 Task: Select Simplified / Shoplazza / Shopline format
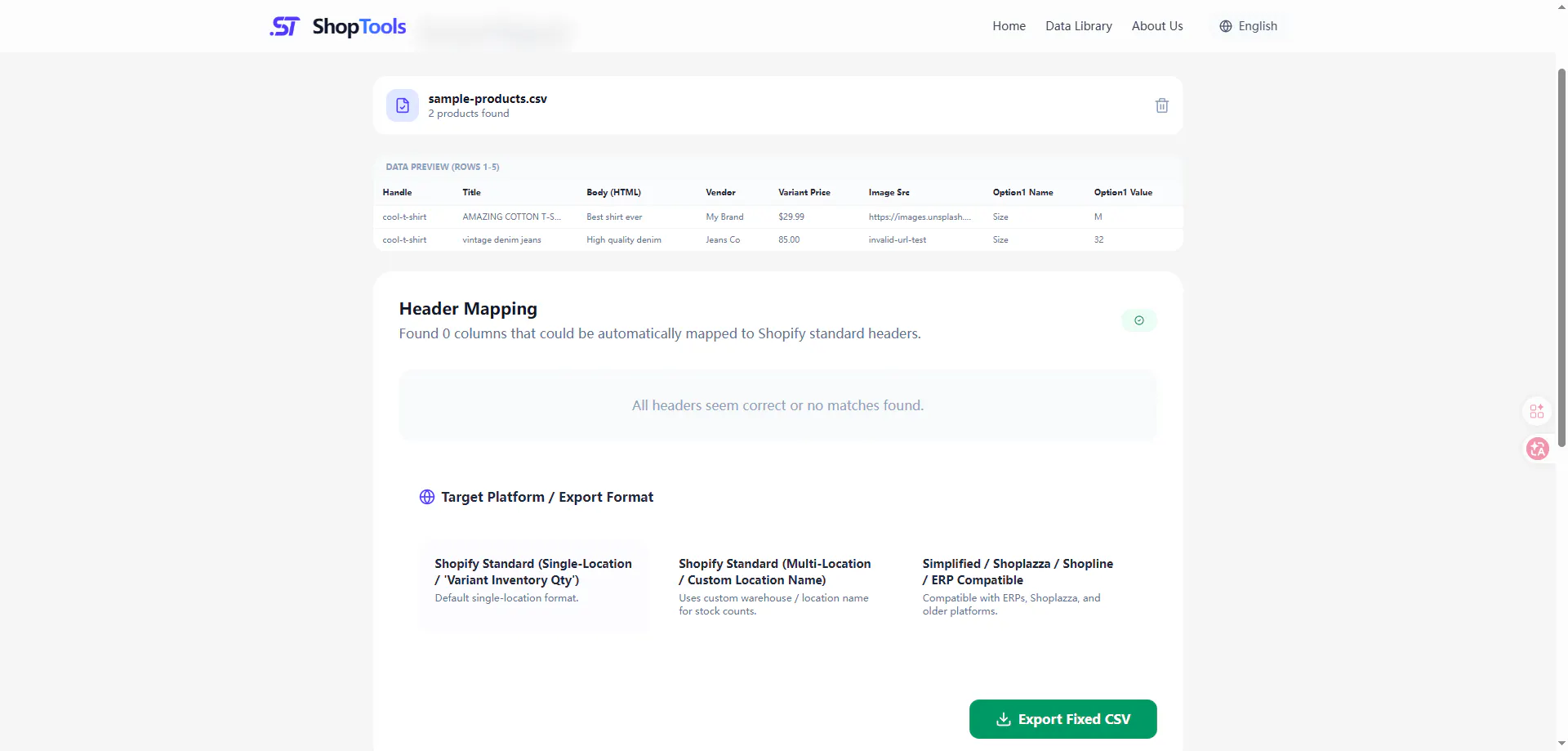coord(1021,584)
